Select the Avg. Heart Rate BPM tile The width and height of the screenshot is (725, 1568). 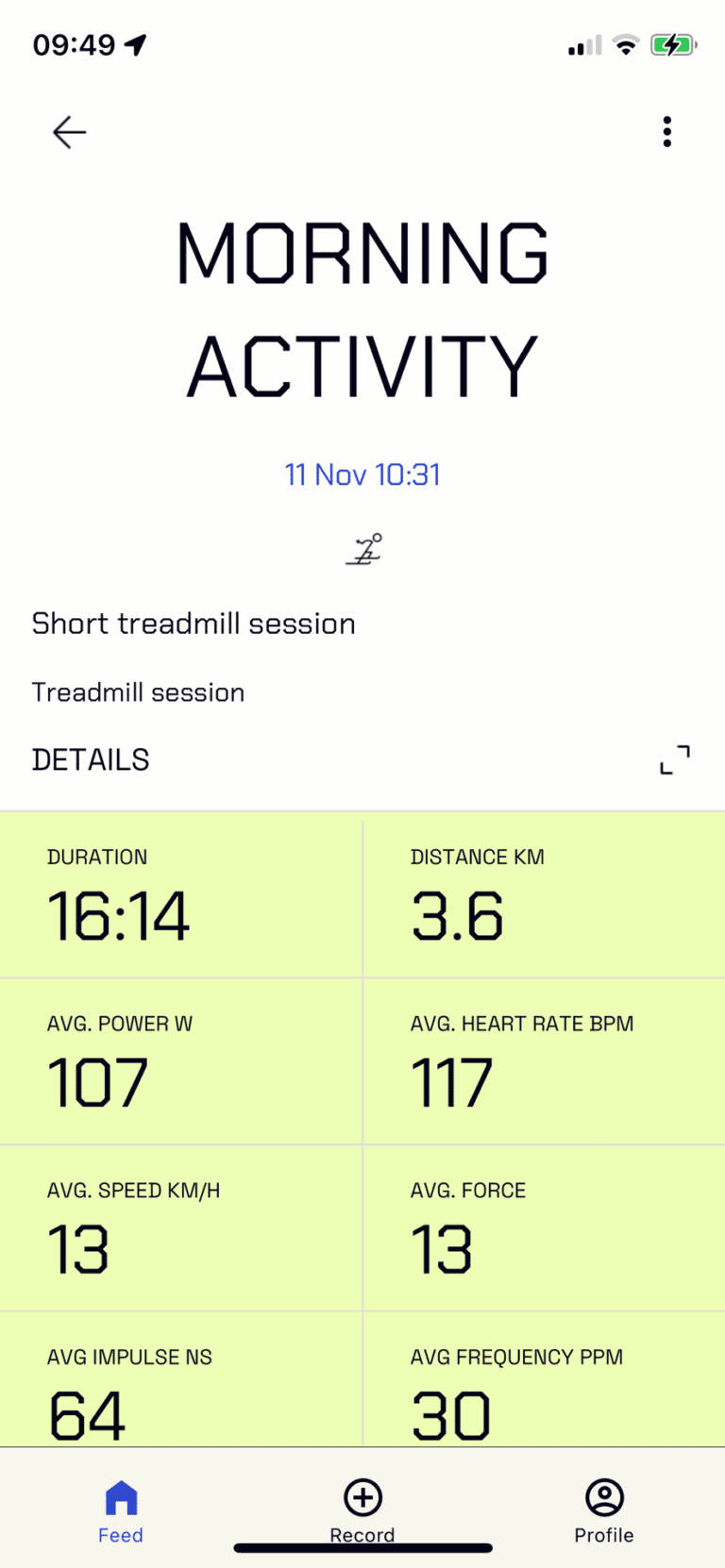(545, 1061)
